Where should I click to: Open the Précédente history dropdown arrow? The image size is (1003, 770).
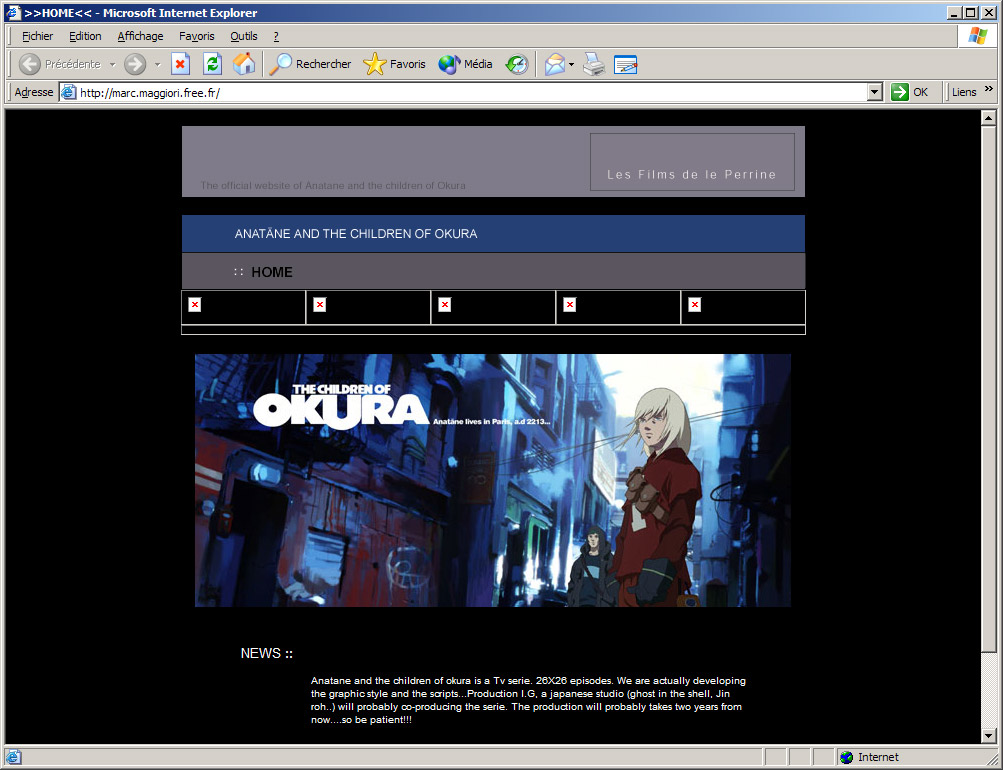pos(112,65)
